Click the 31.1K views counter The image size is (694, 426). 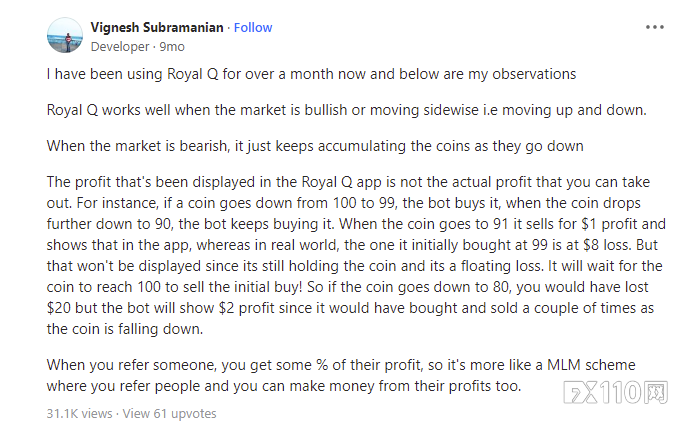[79, 413]
